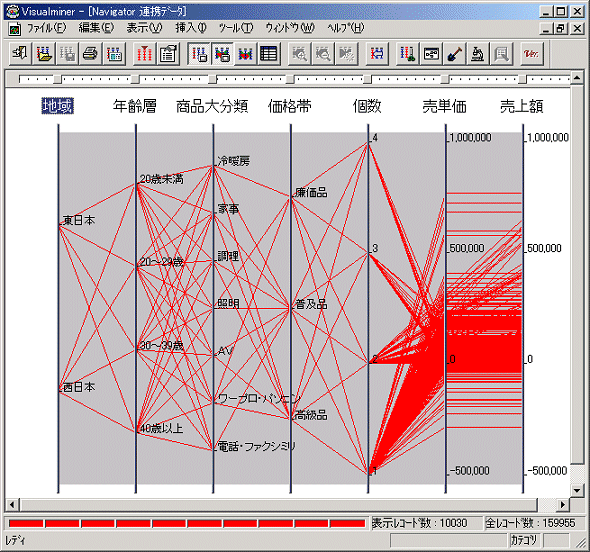Click the exit door toolbar icon

tap(20, 54)
